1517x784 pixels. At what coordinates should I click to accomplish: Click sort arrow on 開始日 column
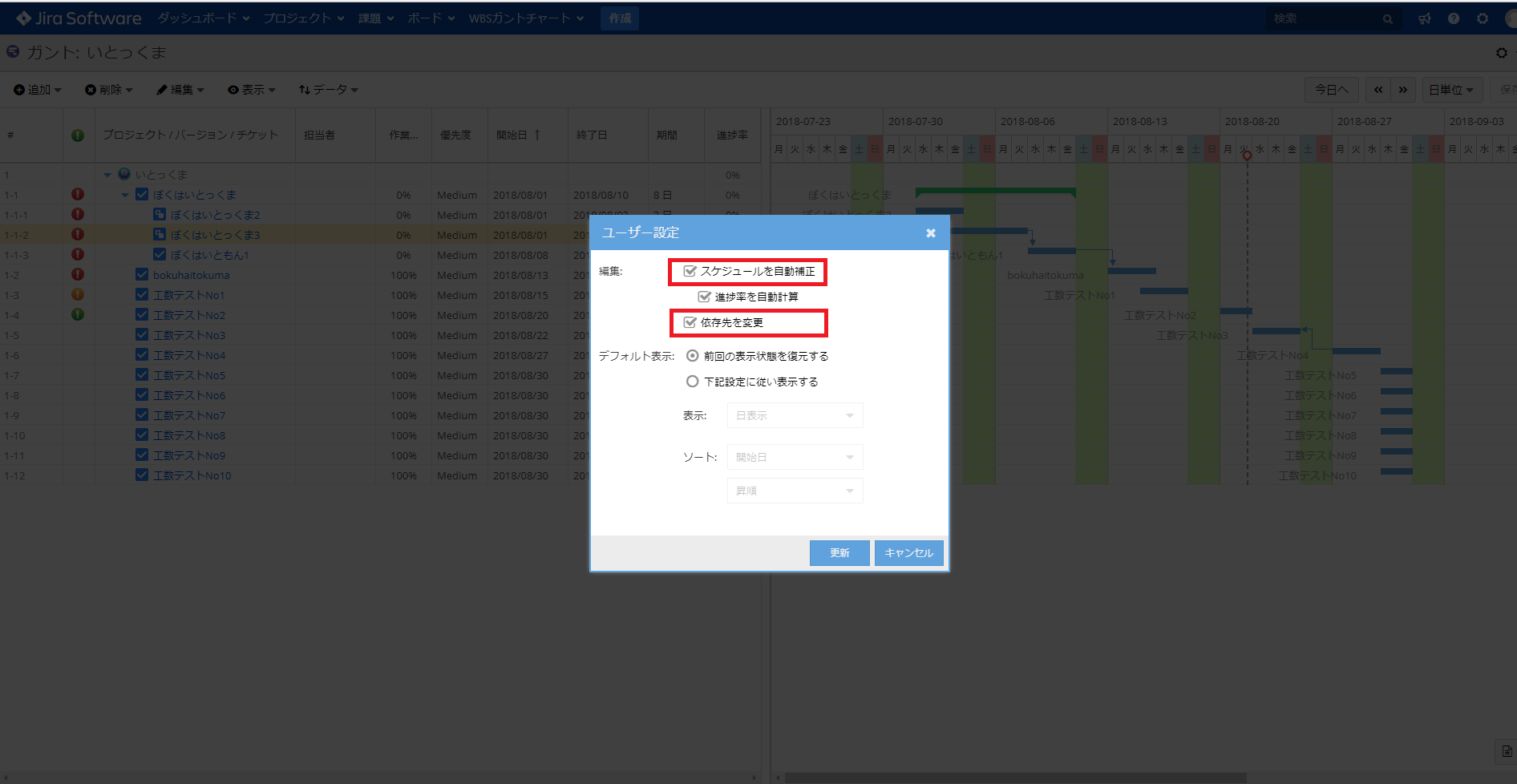(537, 135)
